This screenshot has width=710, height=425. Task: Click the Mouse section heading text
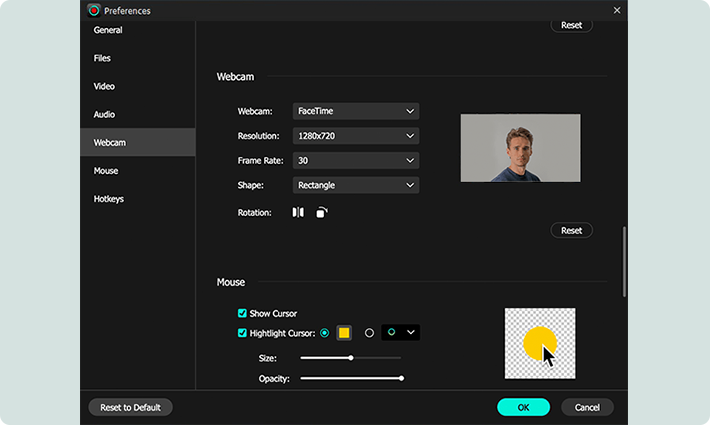pyautogui.click(x=230, y=282)
